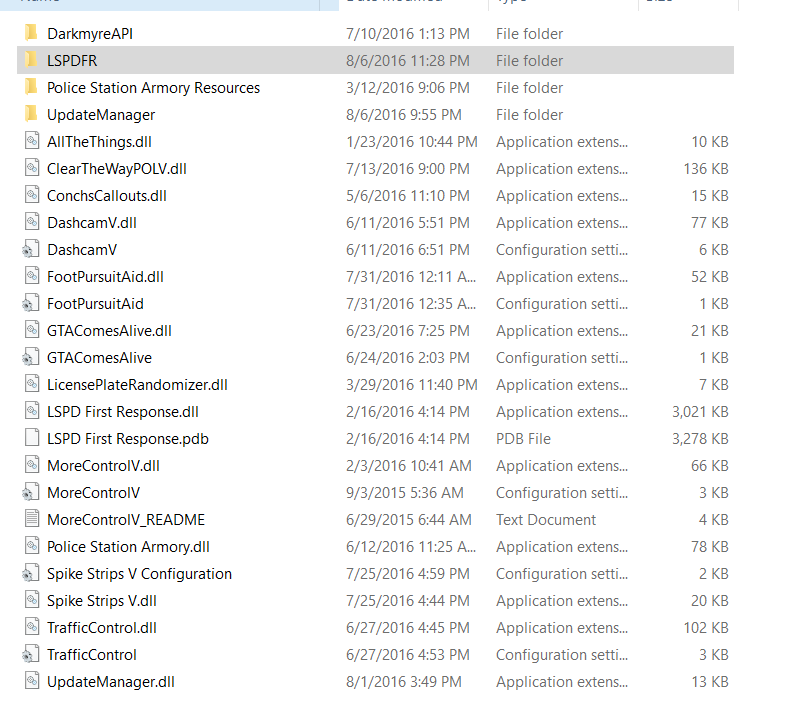Select the MoreControlV_README file name

126,520
